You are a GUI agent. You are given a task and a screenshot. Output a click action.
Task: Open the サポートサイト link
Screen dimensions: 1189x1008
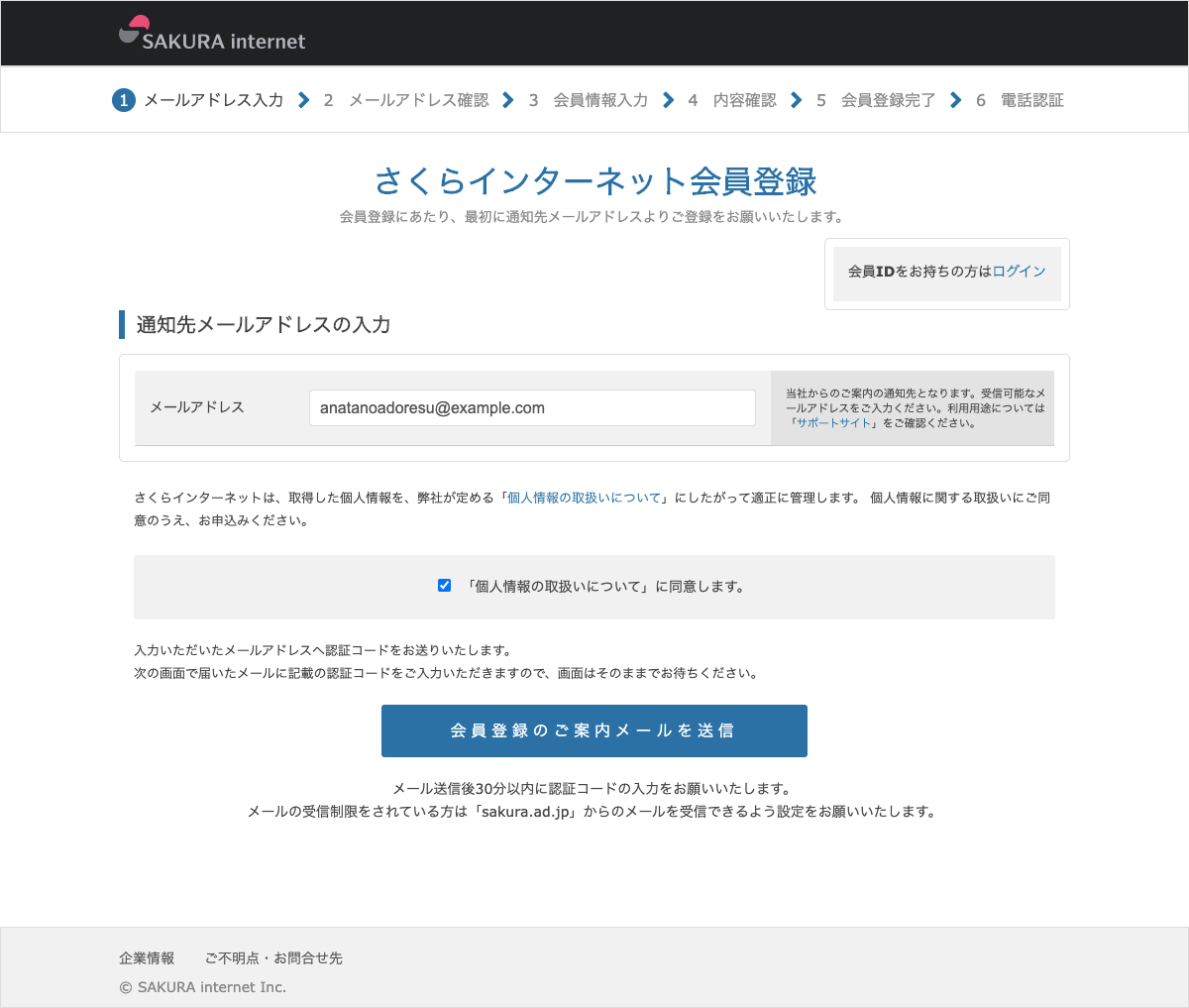(834, 423)
